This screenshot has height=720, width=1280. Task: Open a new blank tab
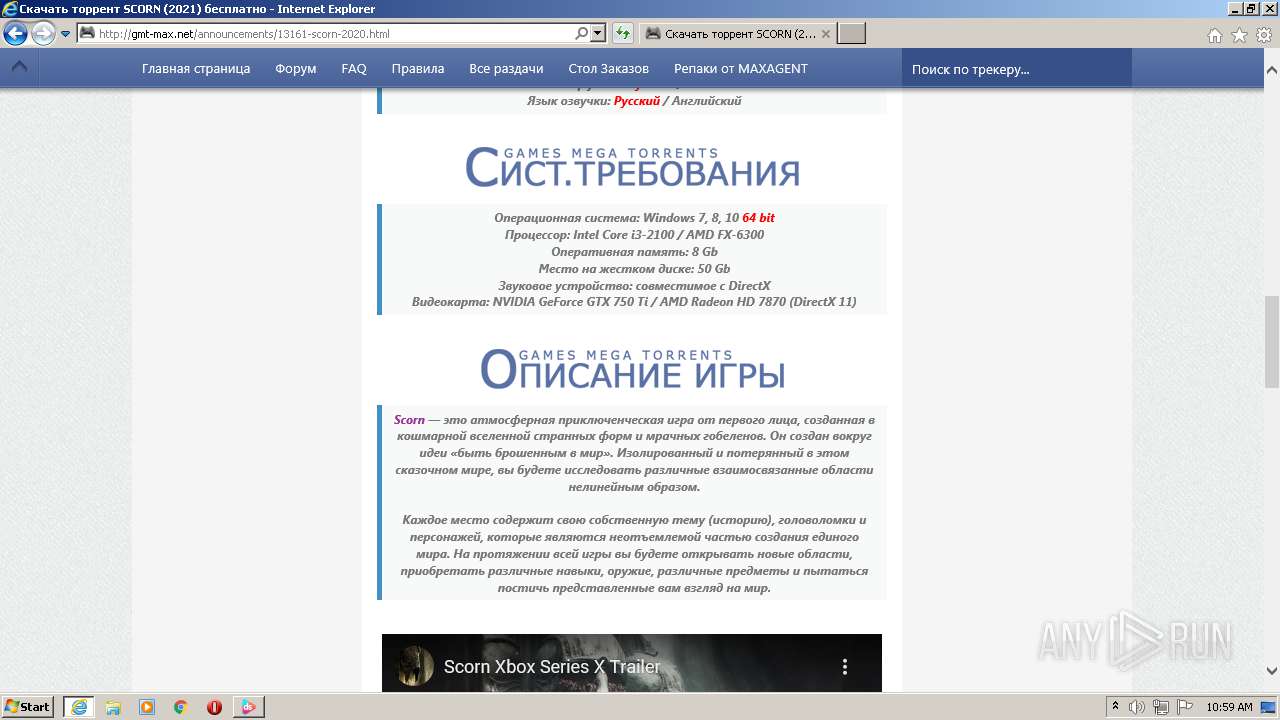(x=851, y=34)
